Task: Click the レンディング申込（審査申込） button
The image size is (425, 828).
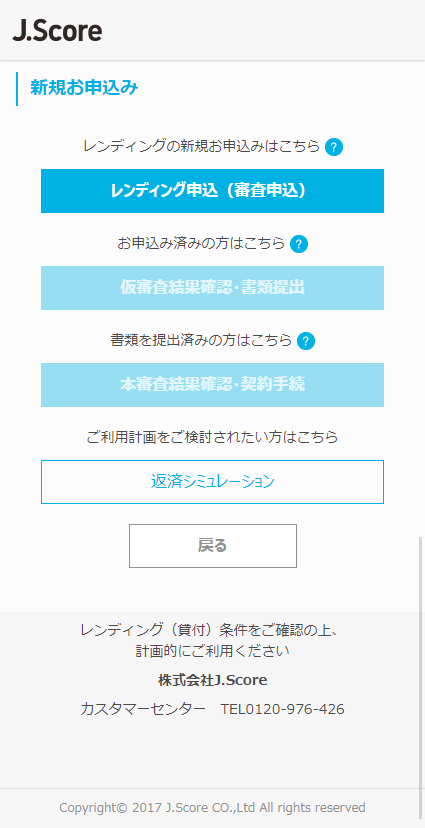Action: (212, 191)
